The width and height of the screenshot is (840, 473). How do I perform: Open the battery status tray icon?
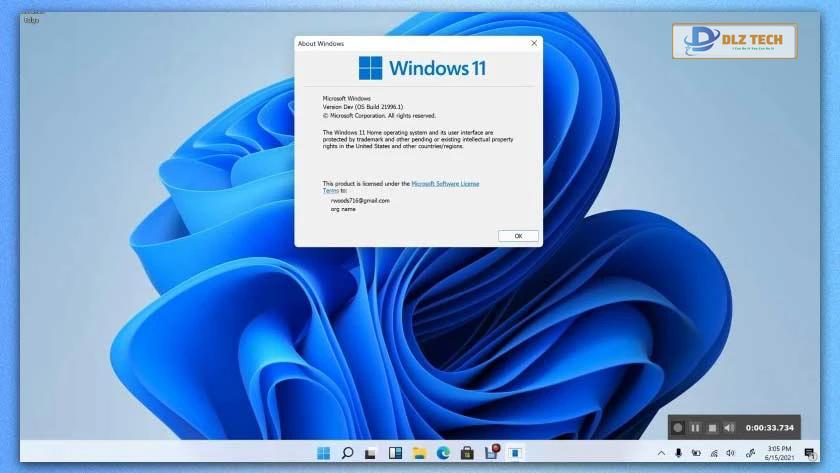coord(696,453)
